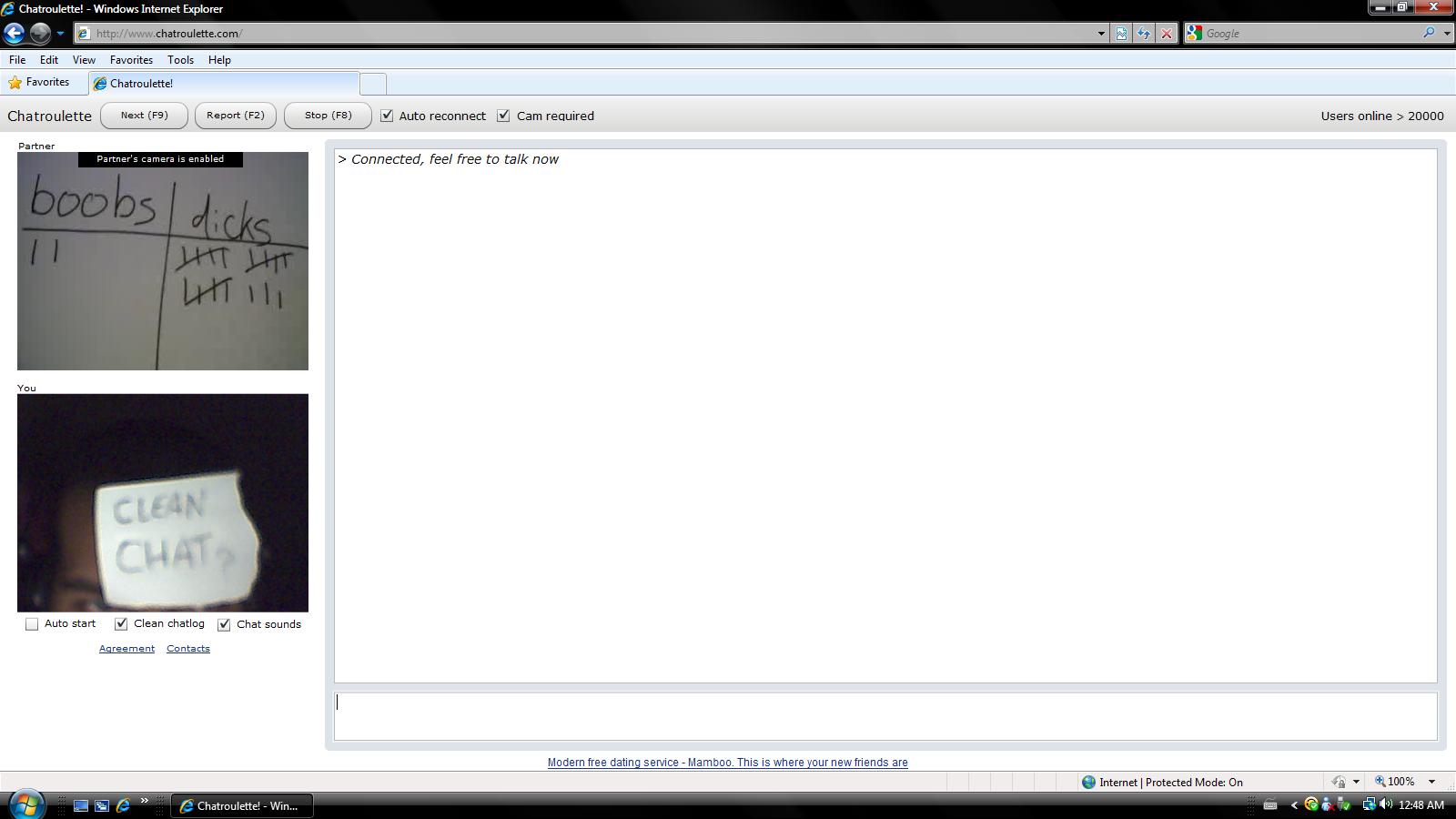This screenshot has height=819, width=1456.
Task: Click the Mamboo dating service link
Action: 728,763
